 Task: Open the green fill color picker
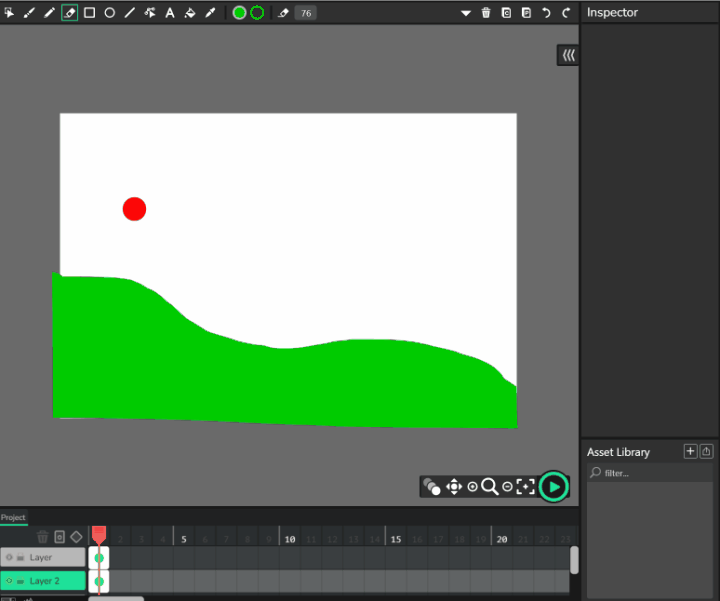[239, 13]
